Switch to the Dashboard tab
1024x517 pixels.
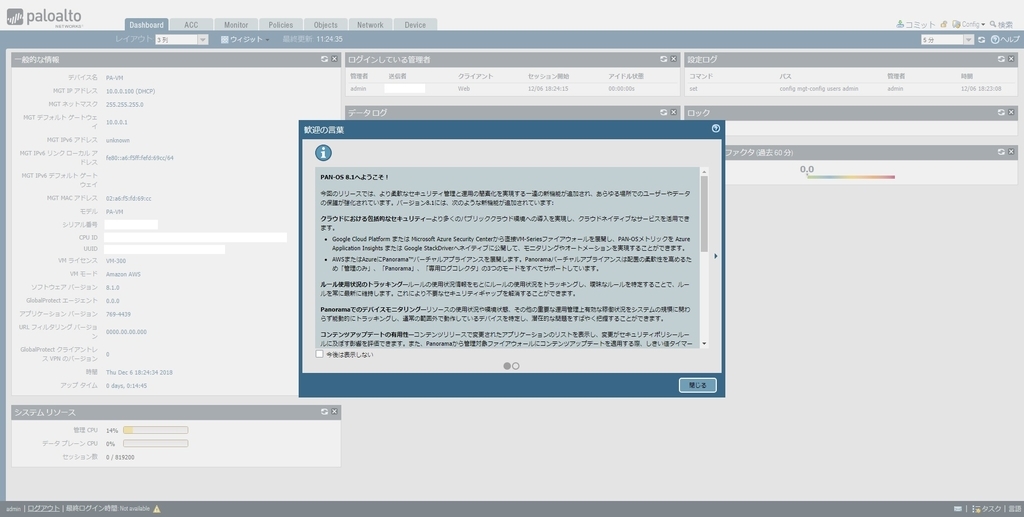(146, 25)
